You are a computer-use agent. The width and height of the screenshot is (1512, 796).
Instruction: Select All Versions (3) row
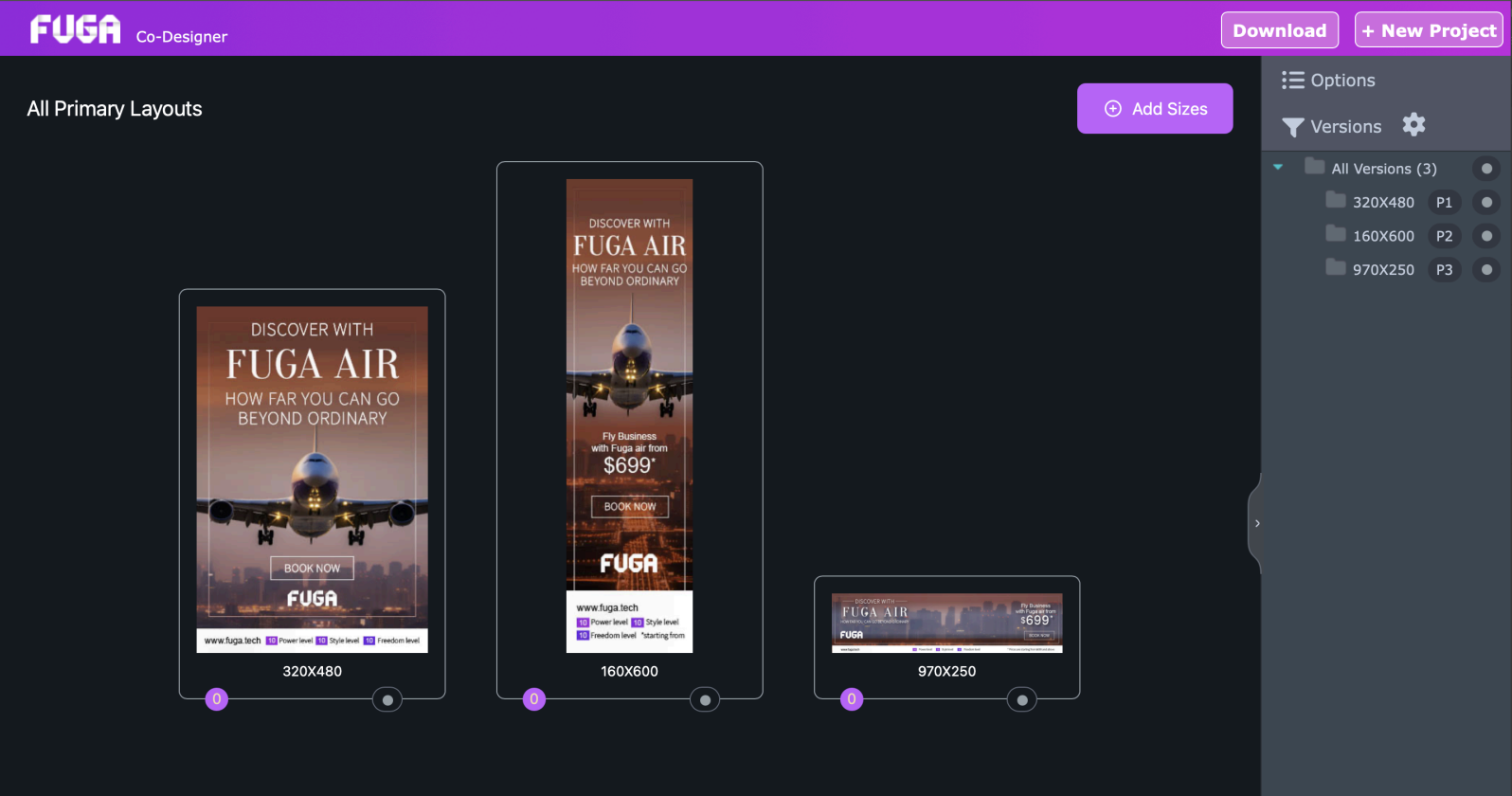[x=1384, y=169]
